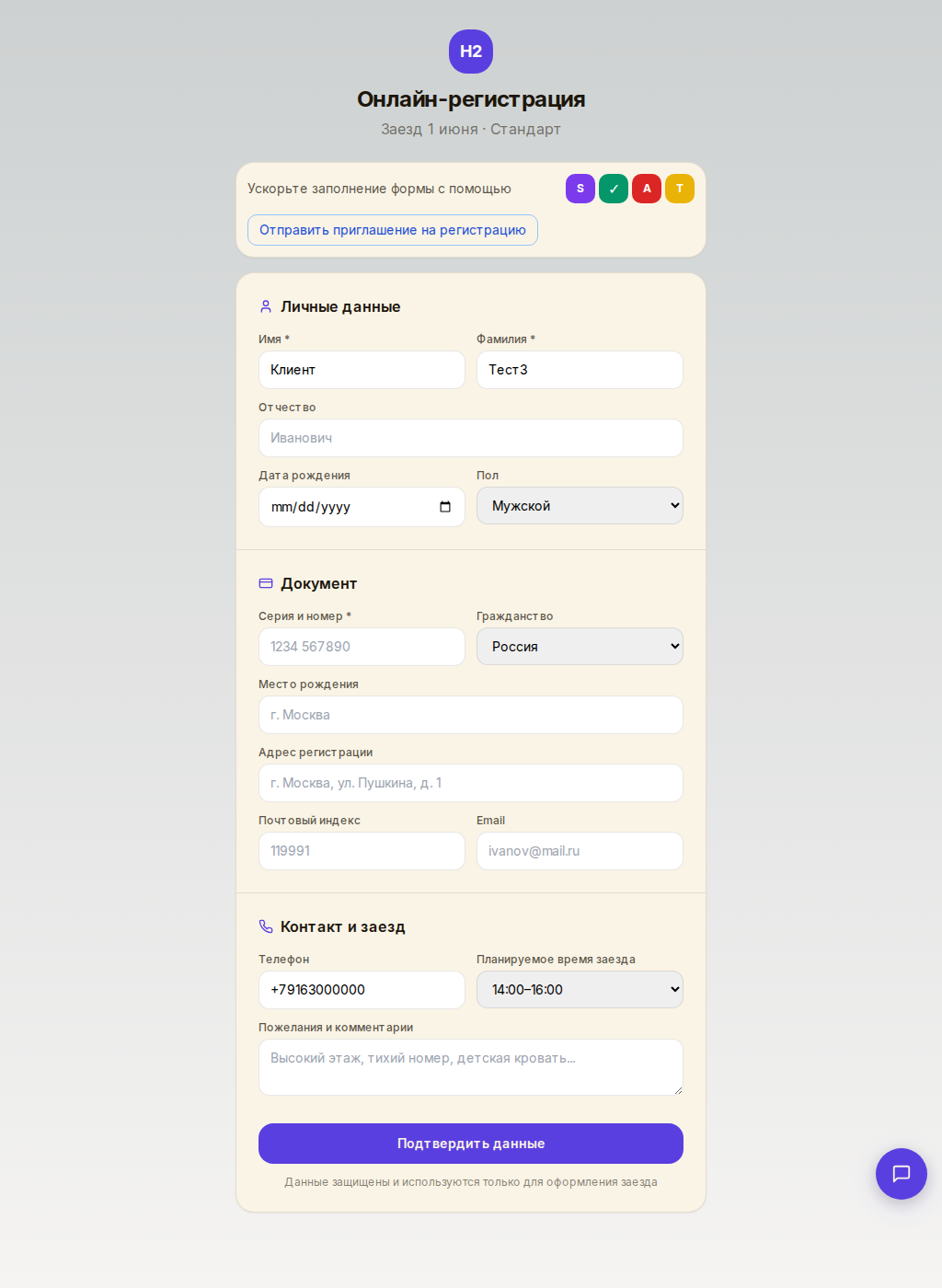Focus the Фамилия last name field
The image size is (942, 1288).
click(580, 370)
